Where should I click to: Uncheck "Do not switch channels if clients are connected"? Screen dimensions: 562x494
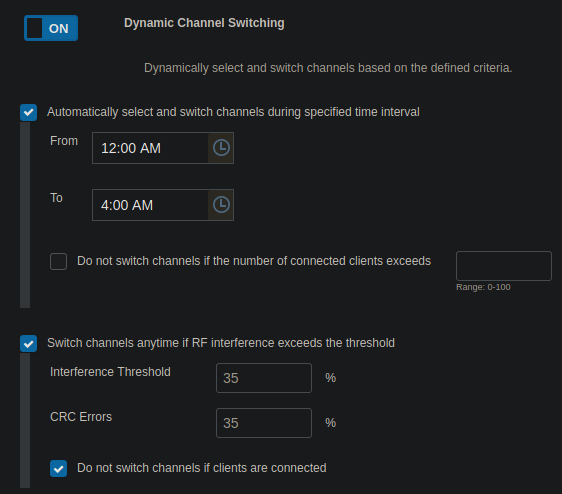pyautogui.click(x=58, y=469)
